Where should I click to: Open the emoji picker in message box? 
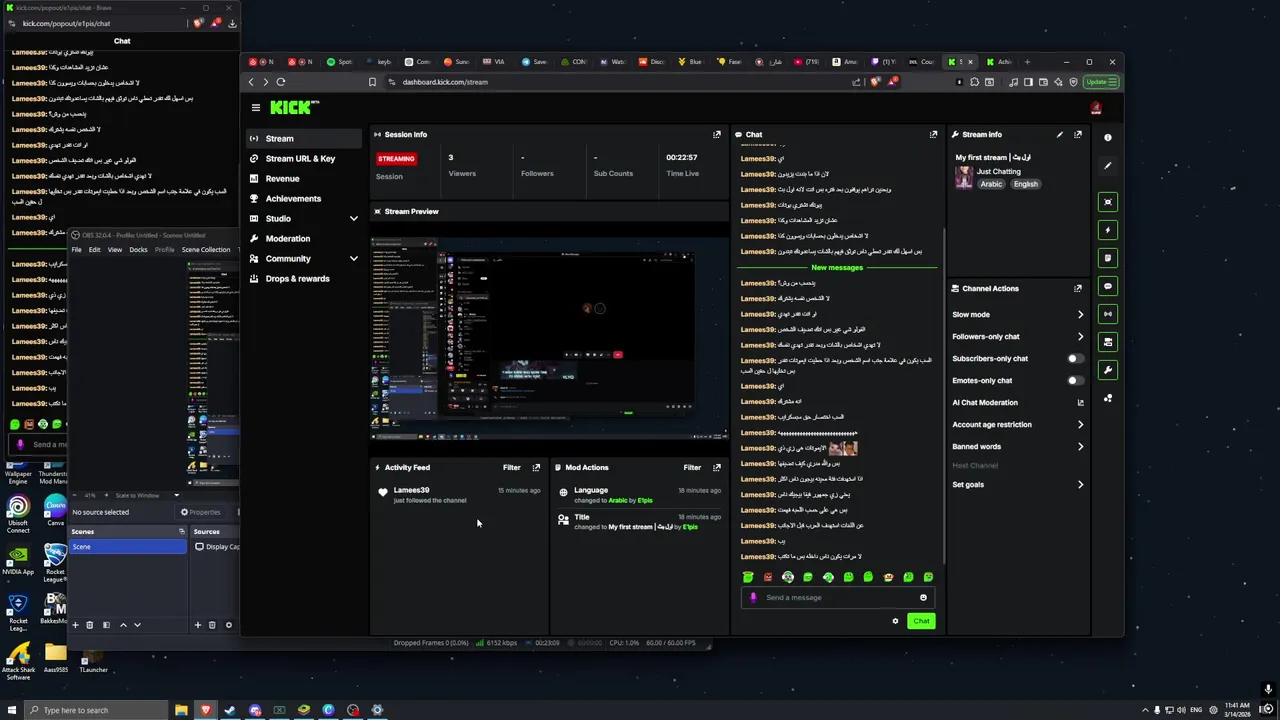[x=923, y=598]
